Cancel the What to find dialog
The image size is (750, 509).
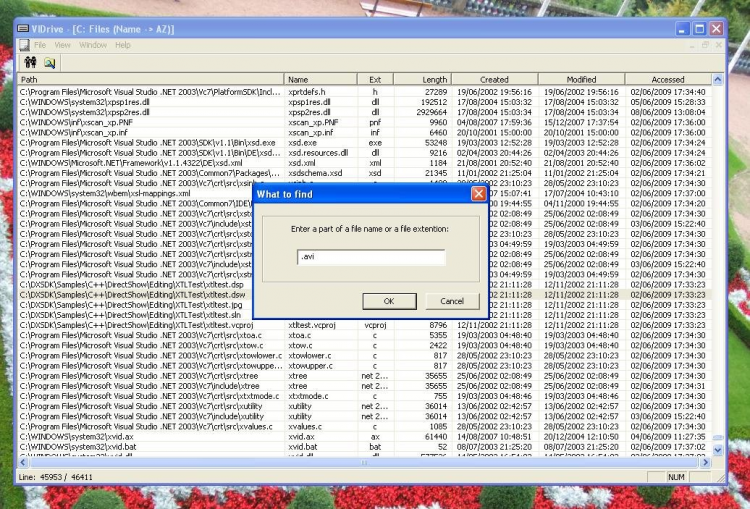click(452, 301)
